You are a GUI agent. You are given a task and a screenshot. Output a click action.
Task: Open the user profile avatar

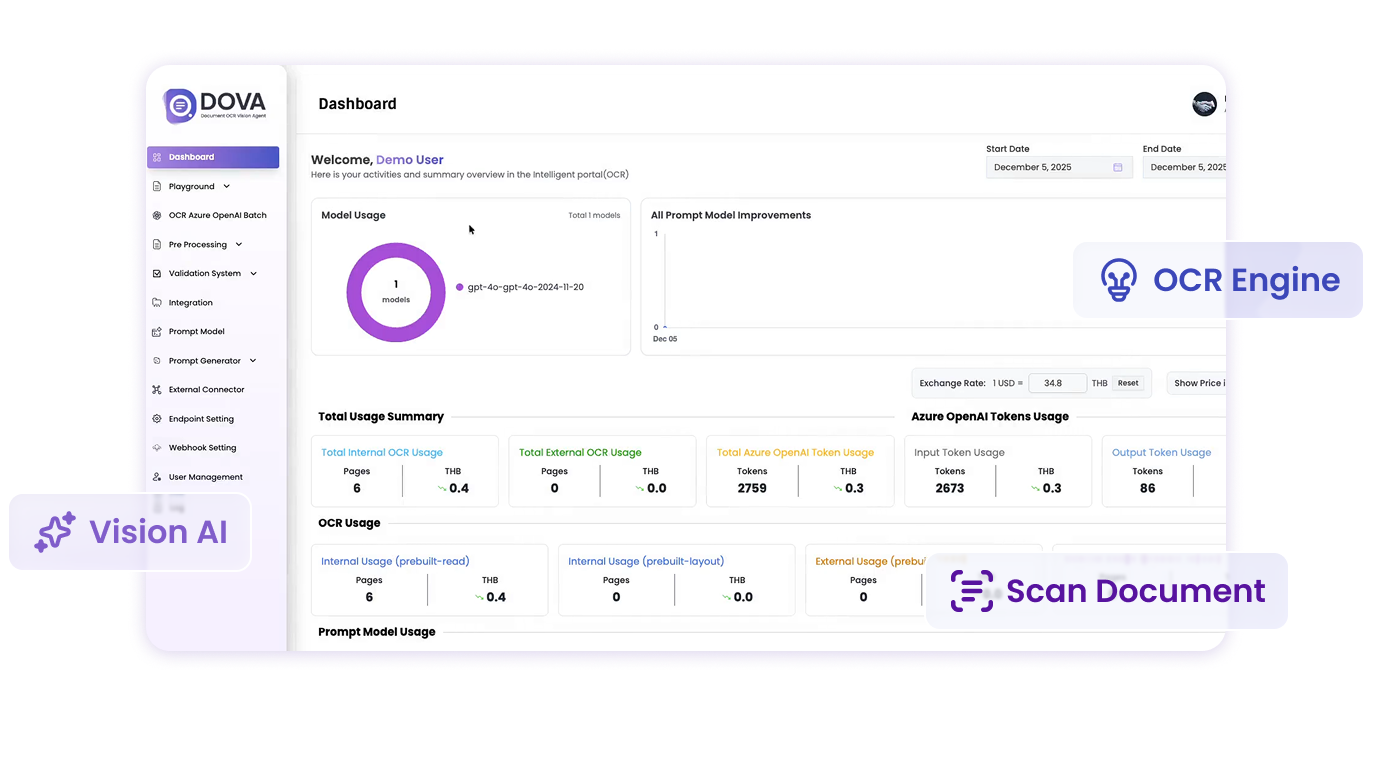coord(1204,104)
